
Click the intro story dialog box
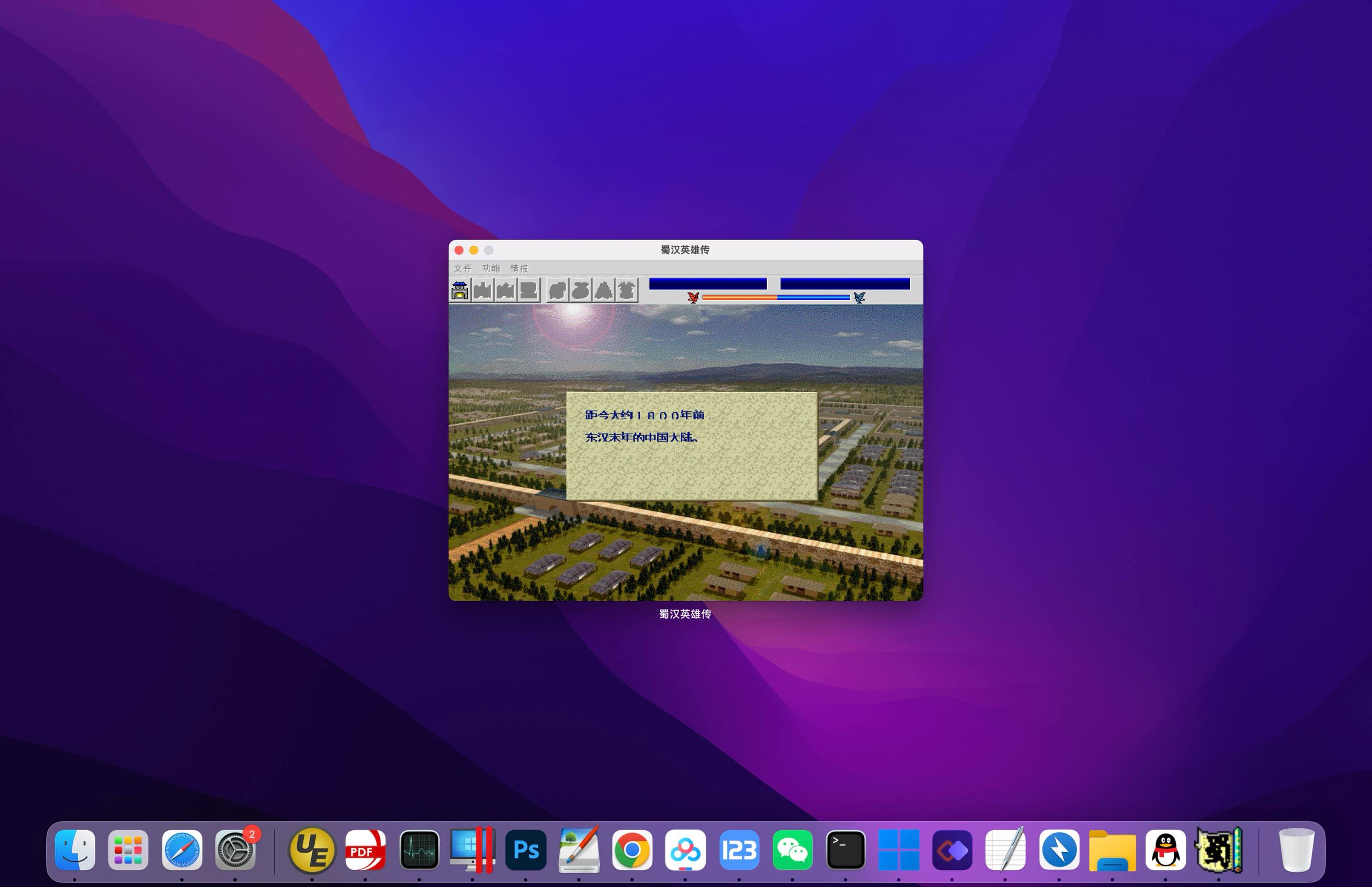coord(692,446)
